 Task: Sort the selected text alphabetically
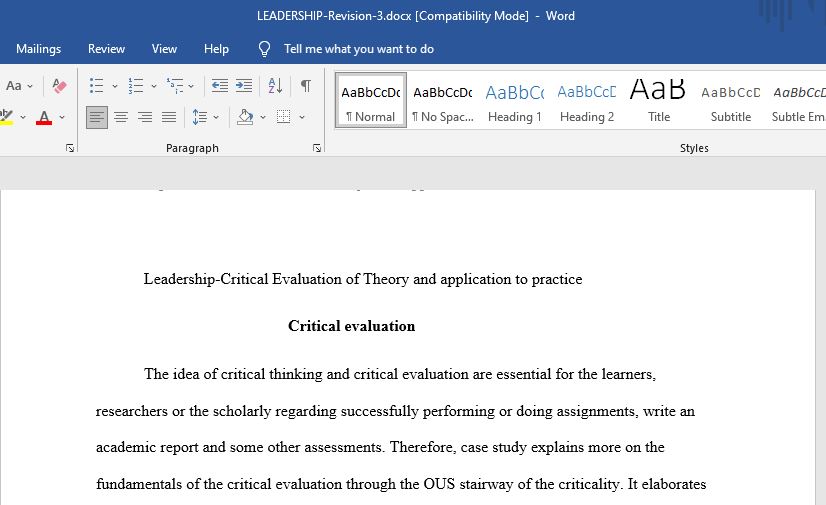tap(275, 85)
